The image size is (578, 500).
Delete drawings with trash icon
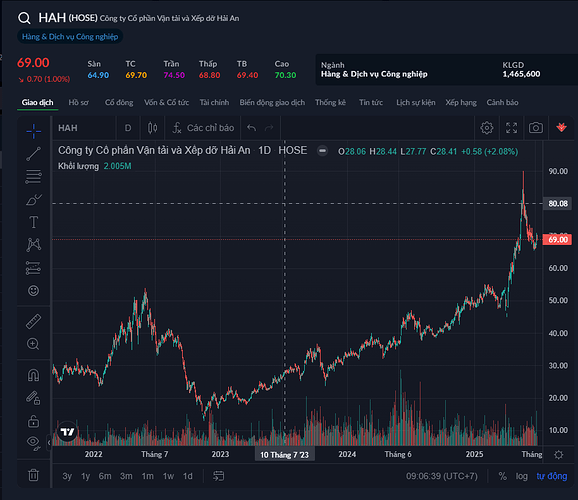point(33,475)
